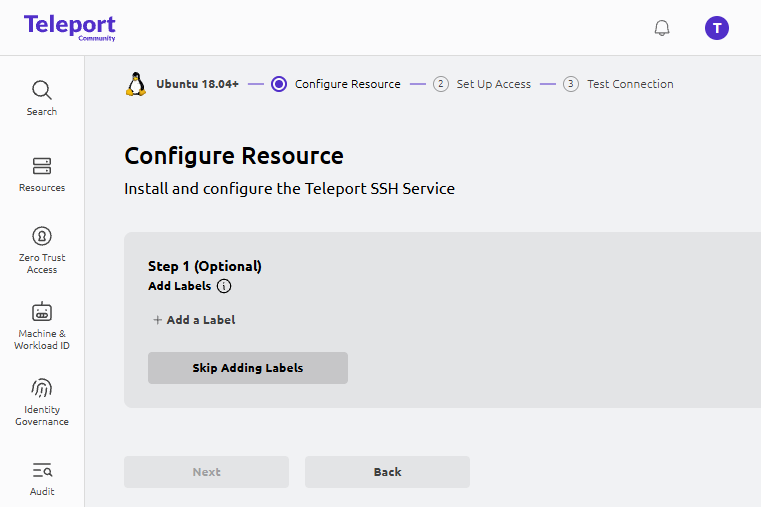Select the Configure Resource step
The height and width of the screenshot is (507, 761).
tap(347, 84)
